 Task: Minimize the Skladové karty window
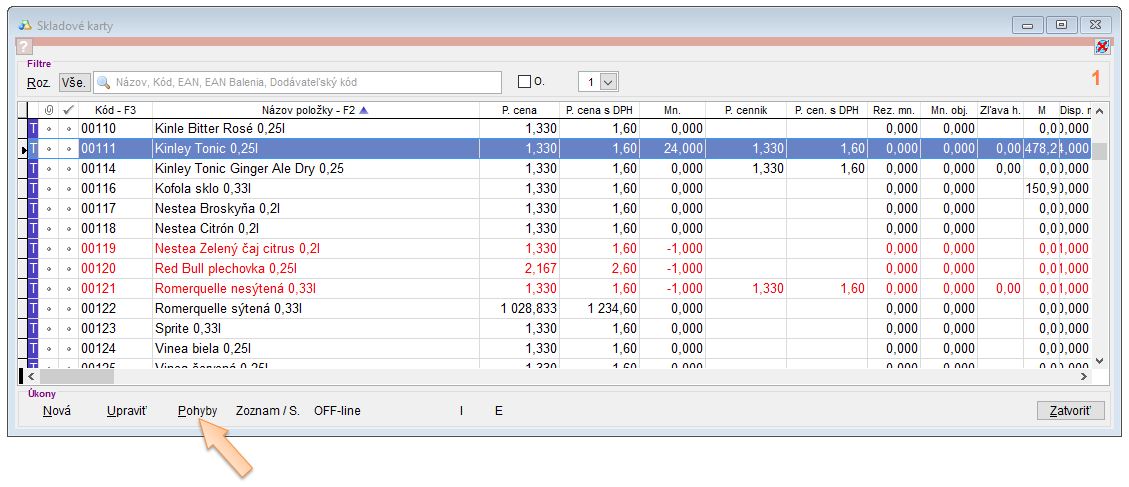(x=1028, y=24)
